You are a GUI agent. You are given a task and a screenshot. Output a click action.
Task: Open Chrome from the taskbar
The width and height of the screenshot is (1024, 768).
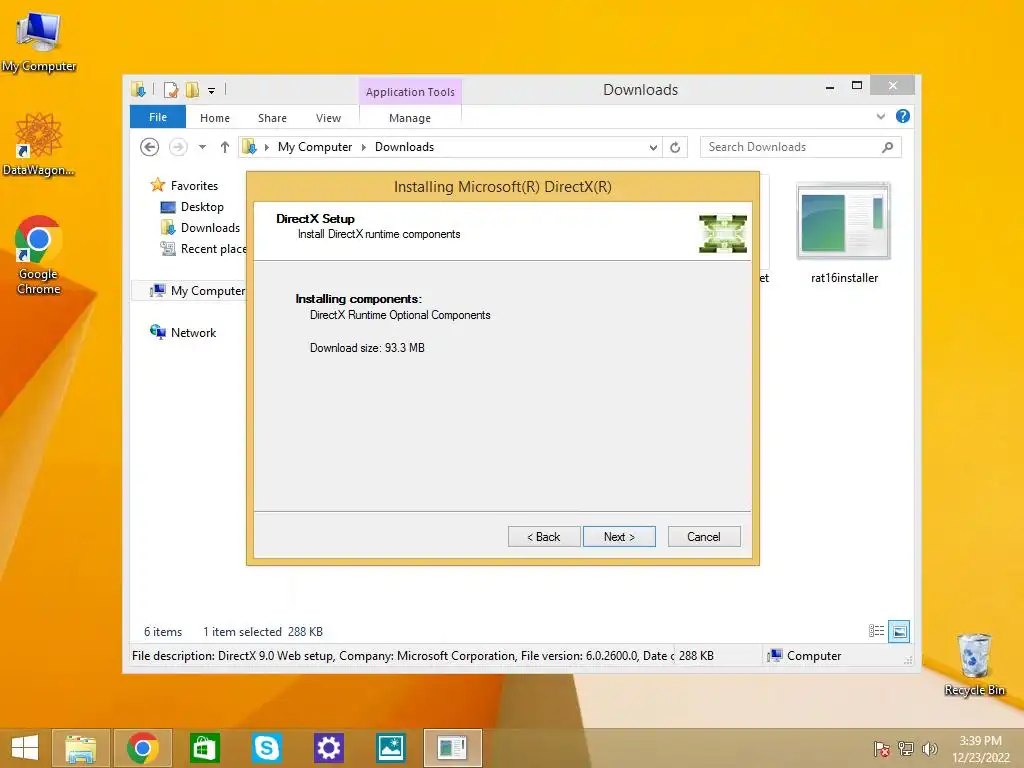(142, 748)
